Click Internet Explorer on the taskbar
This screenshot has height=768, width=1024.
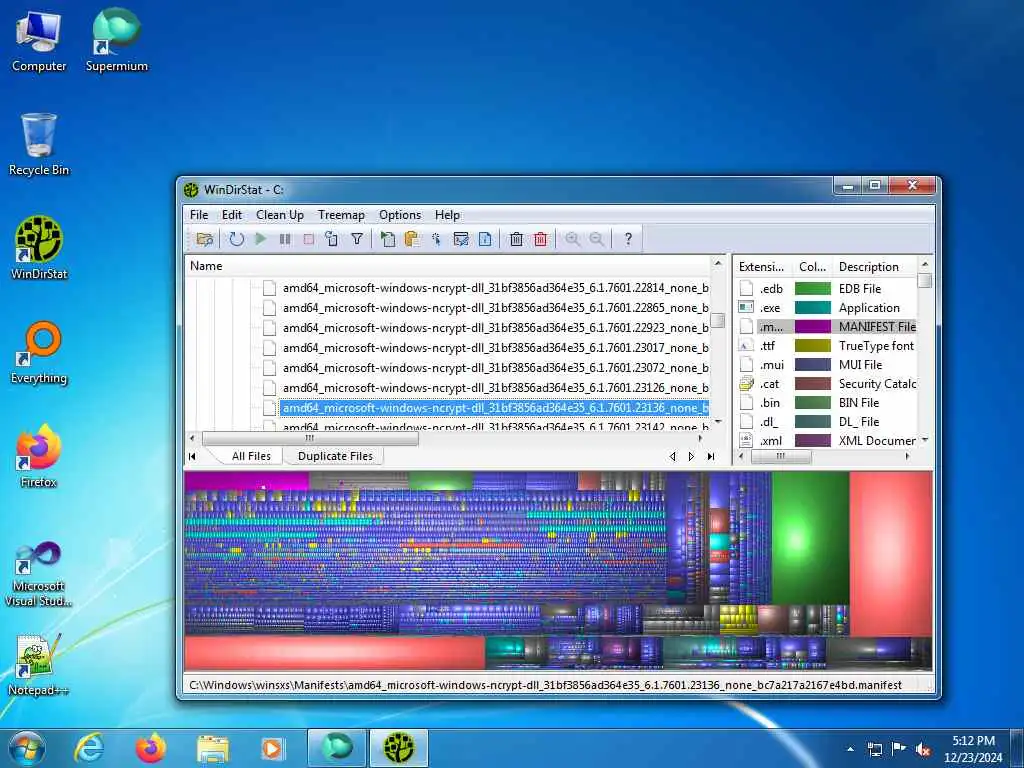[x=89, y=748]
